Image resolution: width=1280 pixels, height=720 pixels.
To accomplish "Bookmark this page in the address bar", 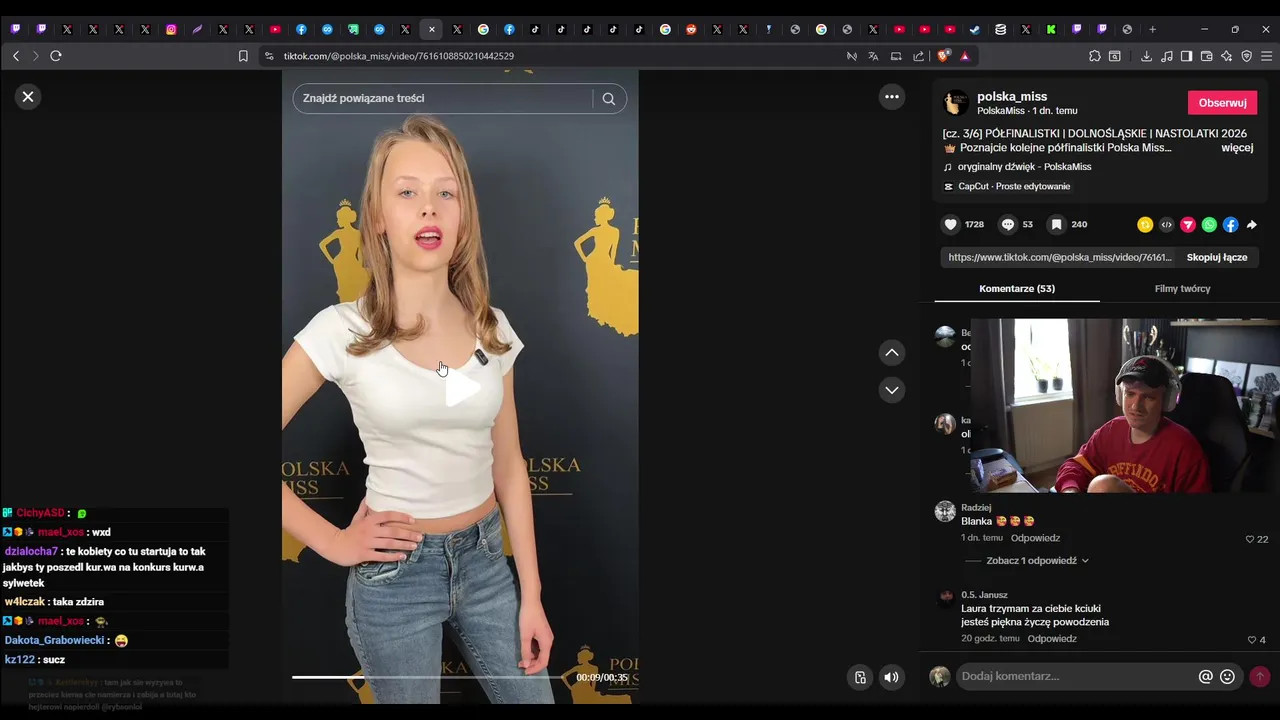I will pyautogui.click(x=243, y=56).
